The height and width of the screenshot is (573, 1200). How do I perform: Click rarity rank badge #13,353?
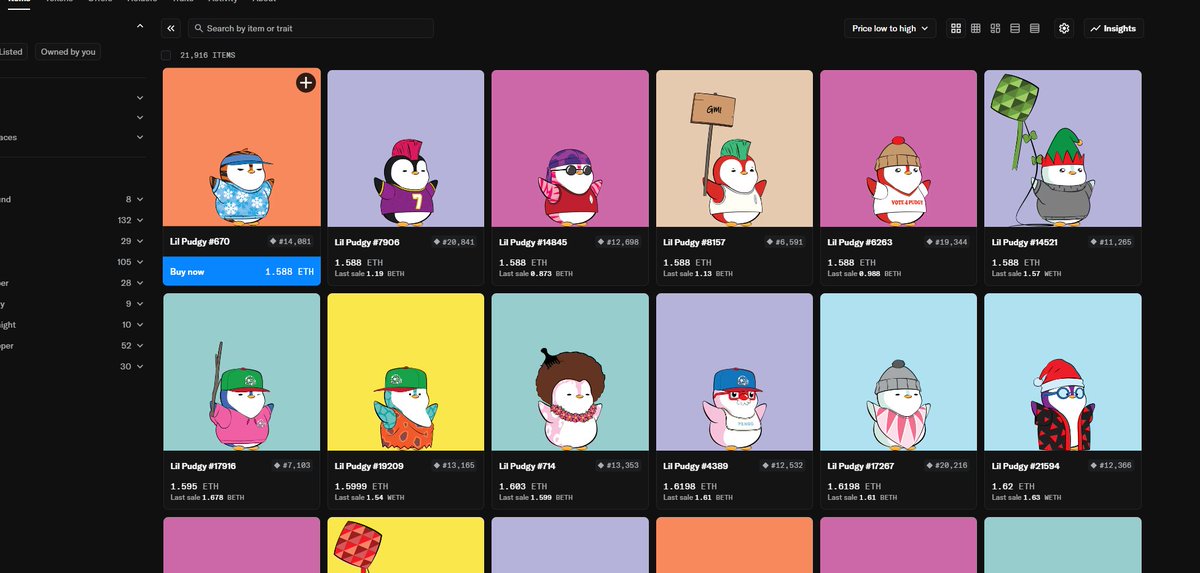[619, 465]
